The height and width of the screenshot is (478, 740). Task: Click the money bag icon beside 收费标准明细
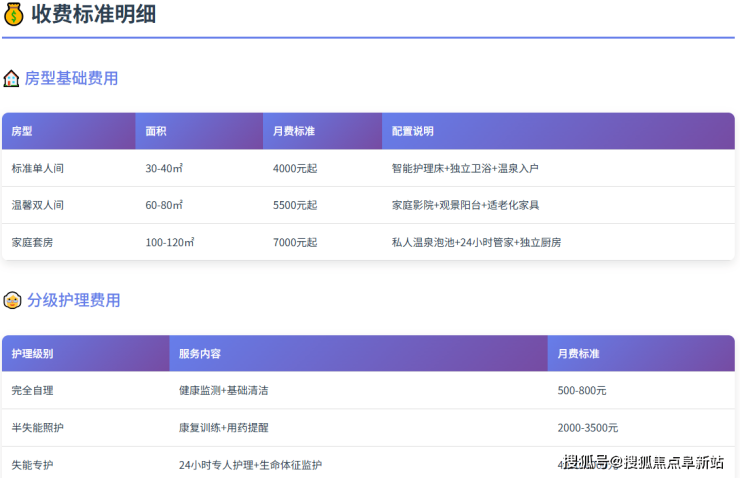tap(14, 15)
